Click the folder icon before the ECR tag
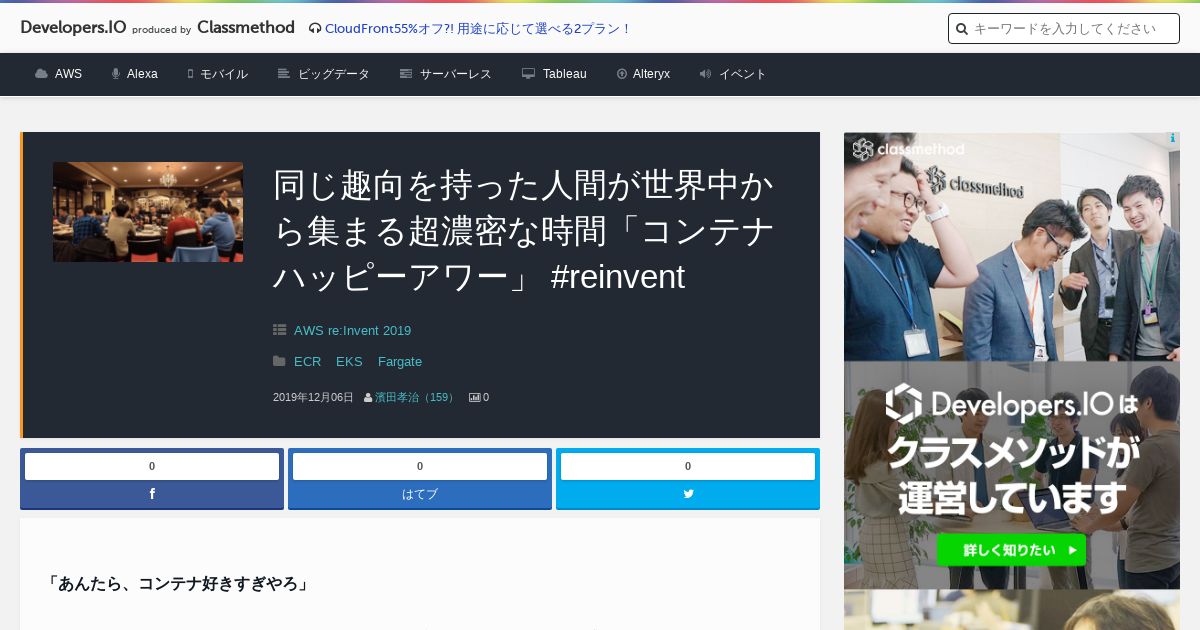This screenshot has width=1200, height=630. (280, 361)
